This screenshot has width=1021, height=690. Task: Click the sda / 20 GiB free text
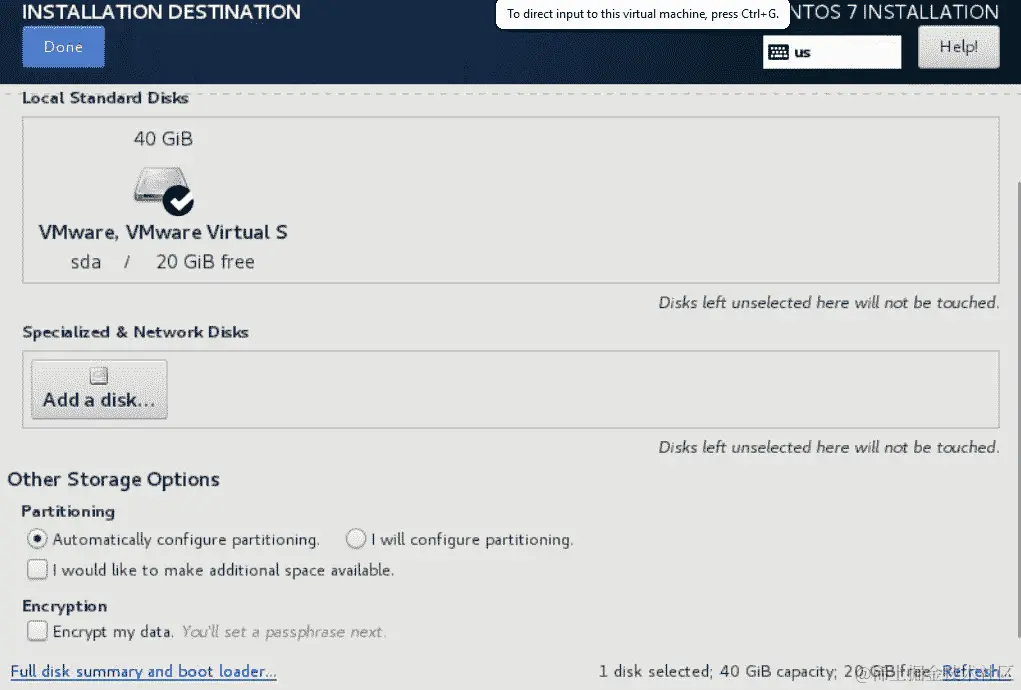tap(163, 262)
